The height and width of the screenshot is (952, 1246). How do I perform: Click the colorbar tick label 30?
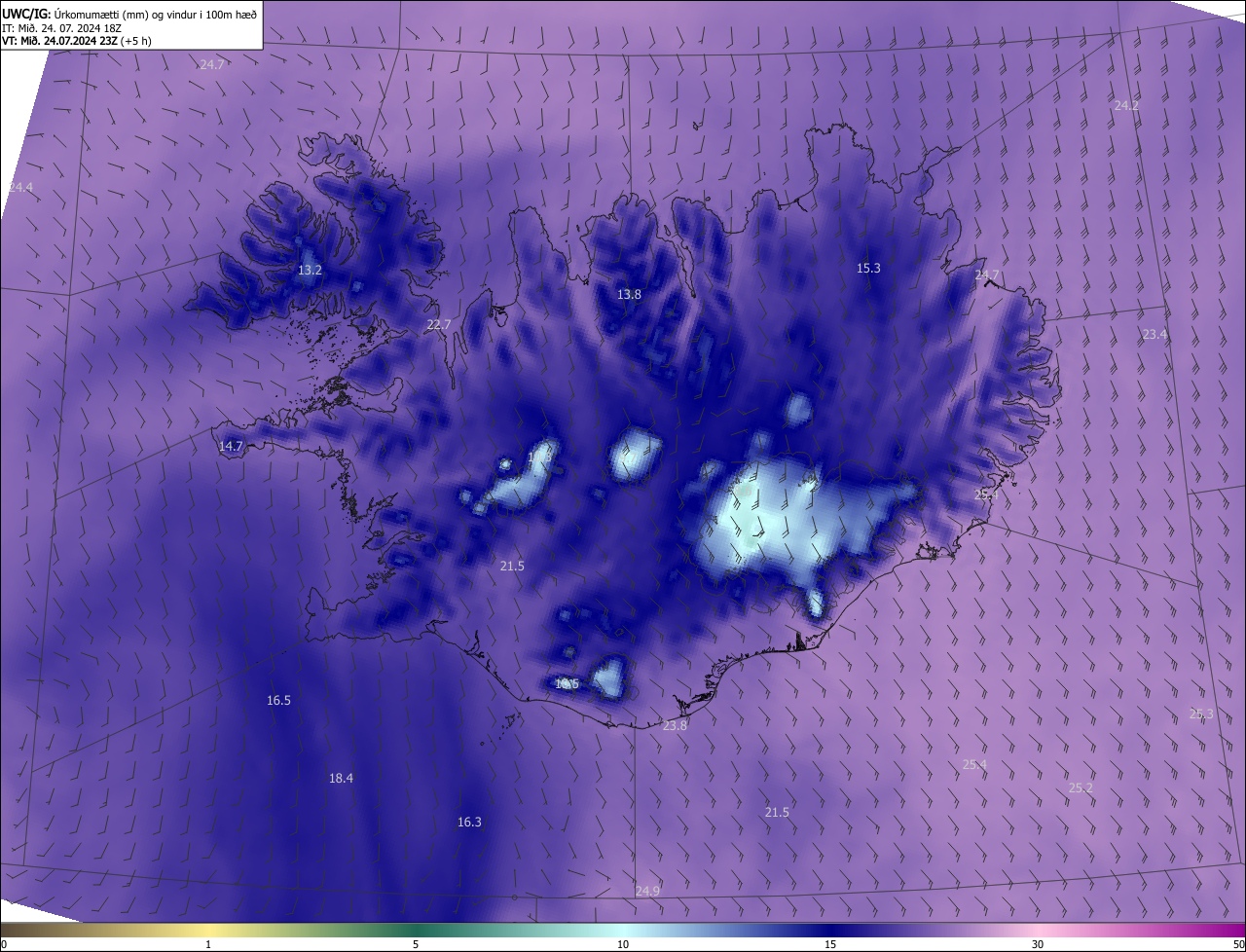(x=1038, y=944)
